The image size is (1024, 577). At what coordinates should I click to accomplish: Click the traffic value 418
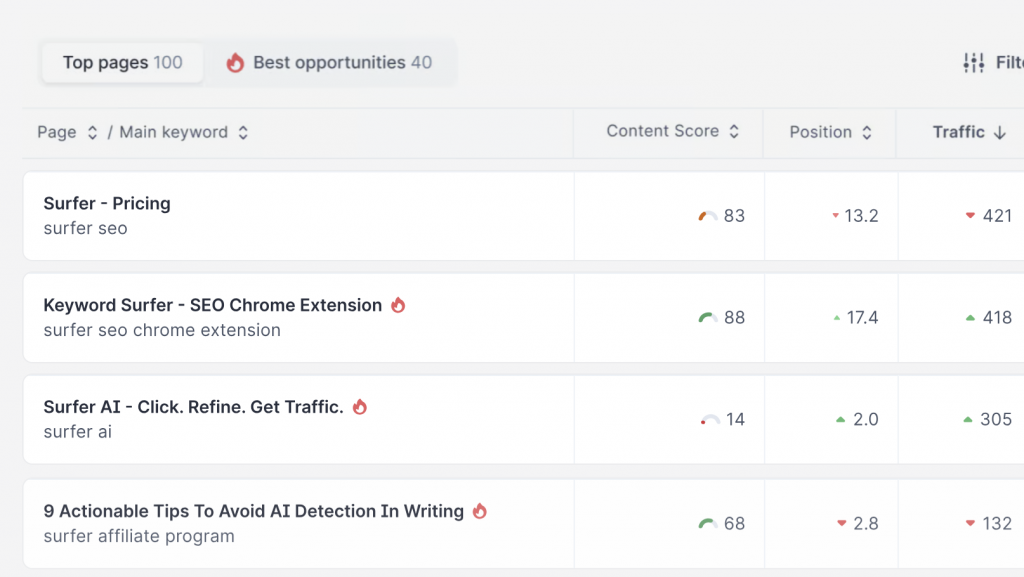click(x=997, y=318)
